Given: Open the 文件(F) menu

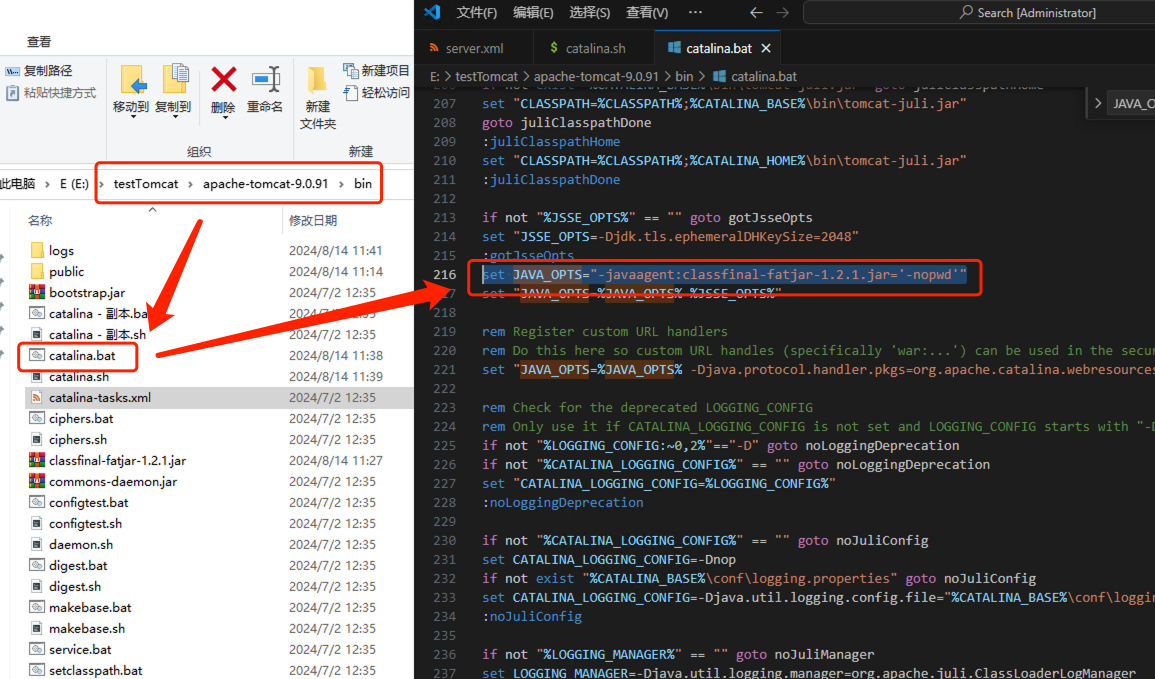Looking at the screenshot, I should click(477, 12).
